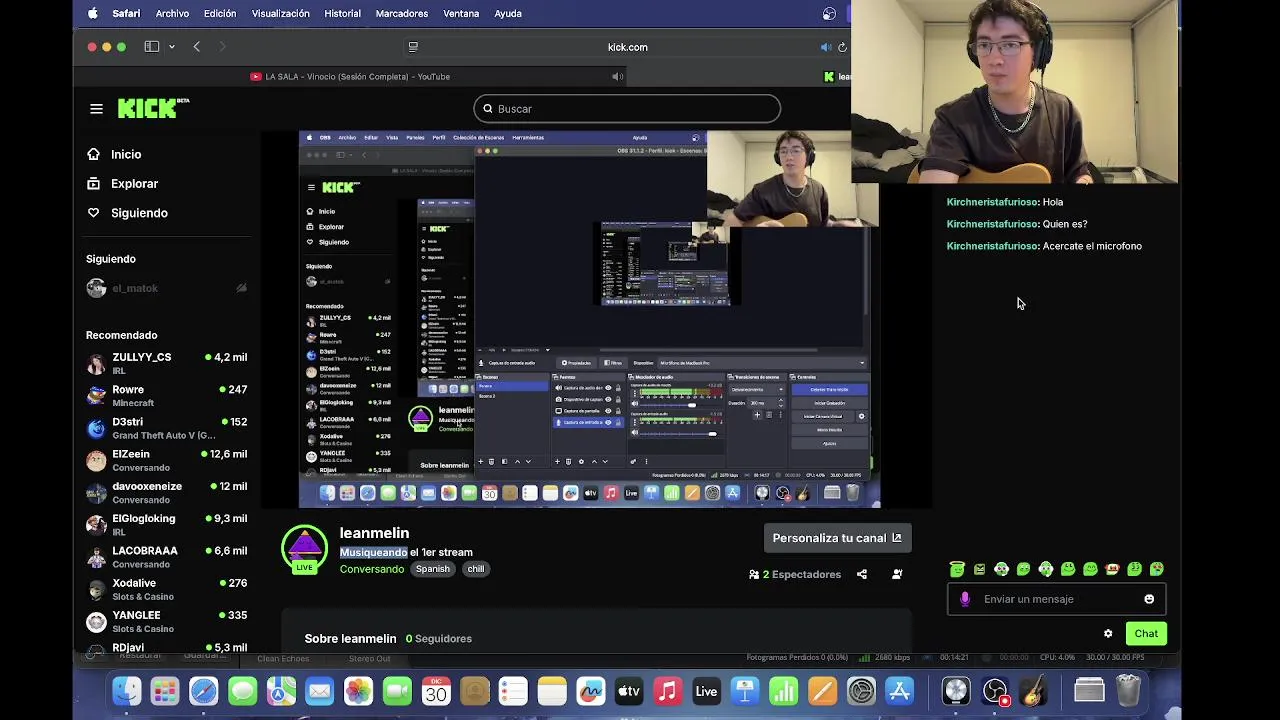Image resolution: width=1280 pixels, height=720 pixels.
Task: Expand Safari sidebar options chevron
Action: pos(172,47)
